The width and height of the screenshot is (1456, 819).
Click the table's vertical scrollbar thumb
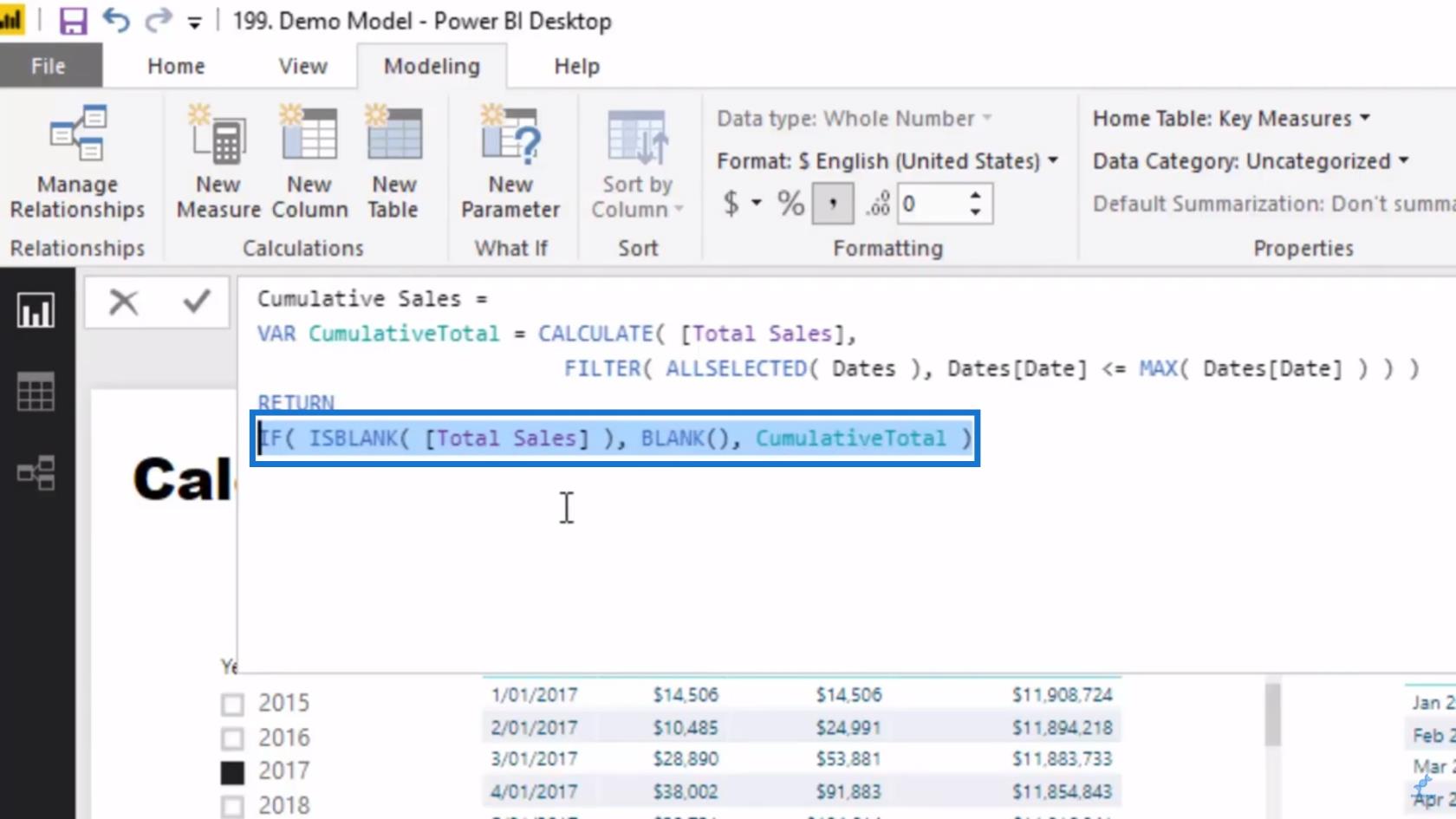1272,714
